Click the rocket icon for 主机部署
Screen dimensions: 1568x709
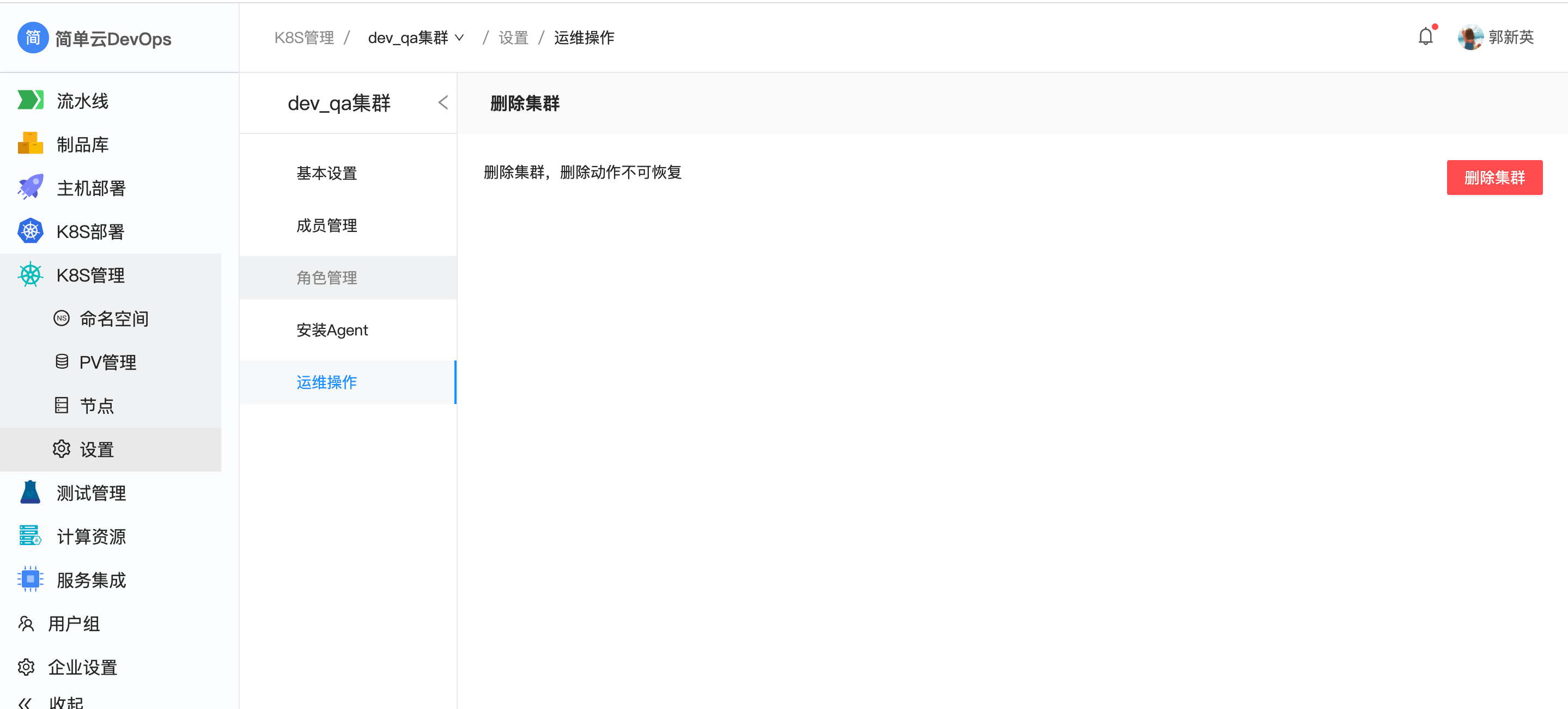pos(30,187)
